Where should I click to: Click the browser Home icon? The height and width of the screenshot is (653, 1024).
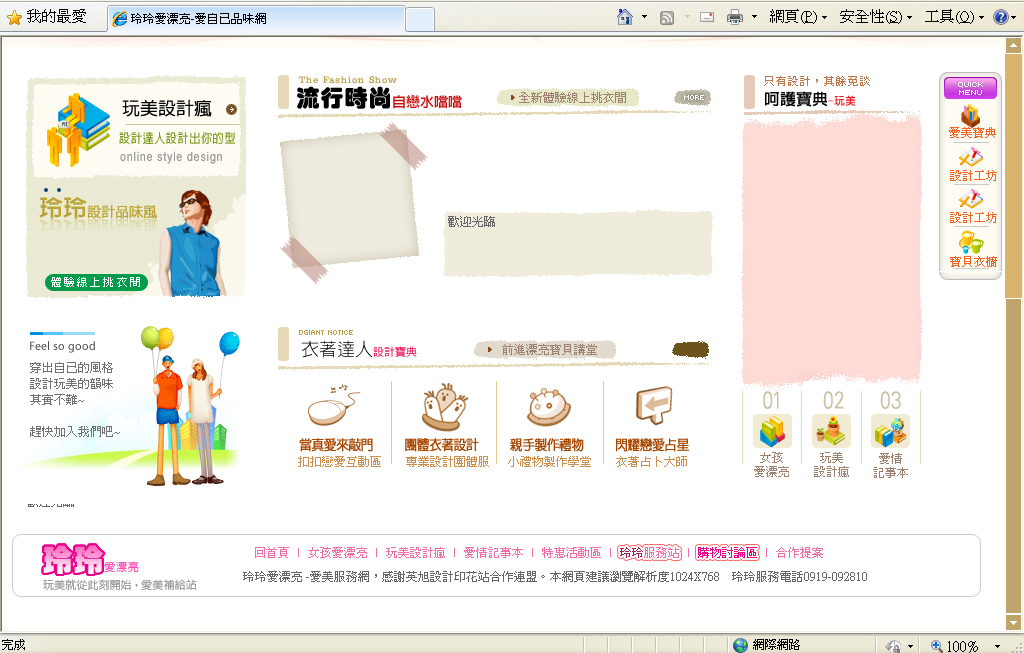click(x=625, y=17)
